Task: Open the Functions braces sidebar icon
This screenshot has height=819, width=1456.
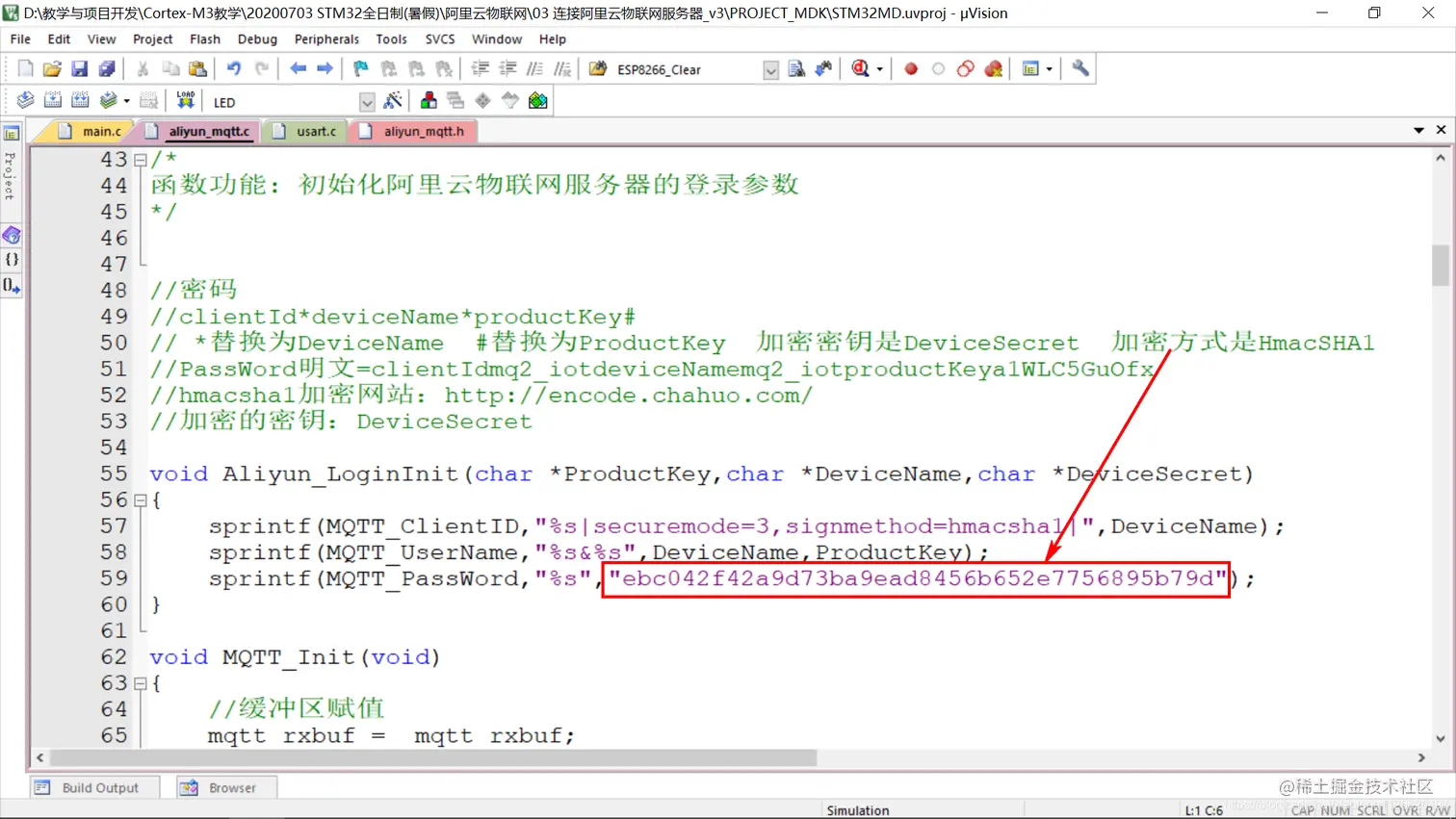Action: click(x=12, y=260)
